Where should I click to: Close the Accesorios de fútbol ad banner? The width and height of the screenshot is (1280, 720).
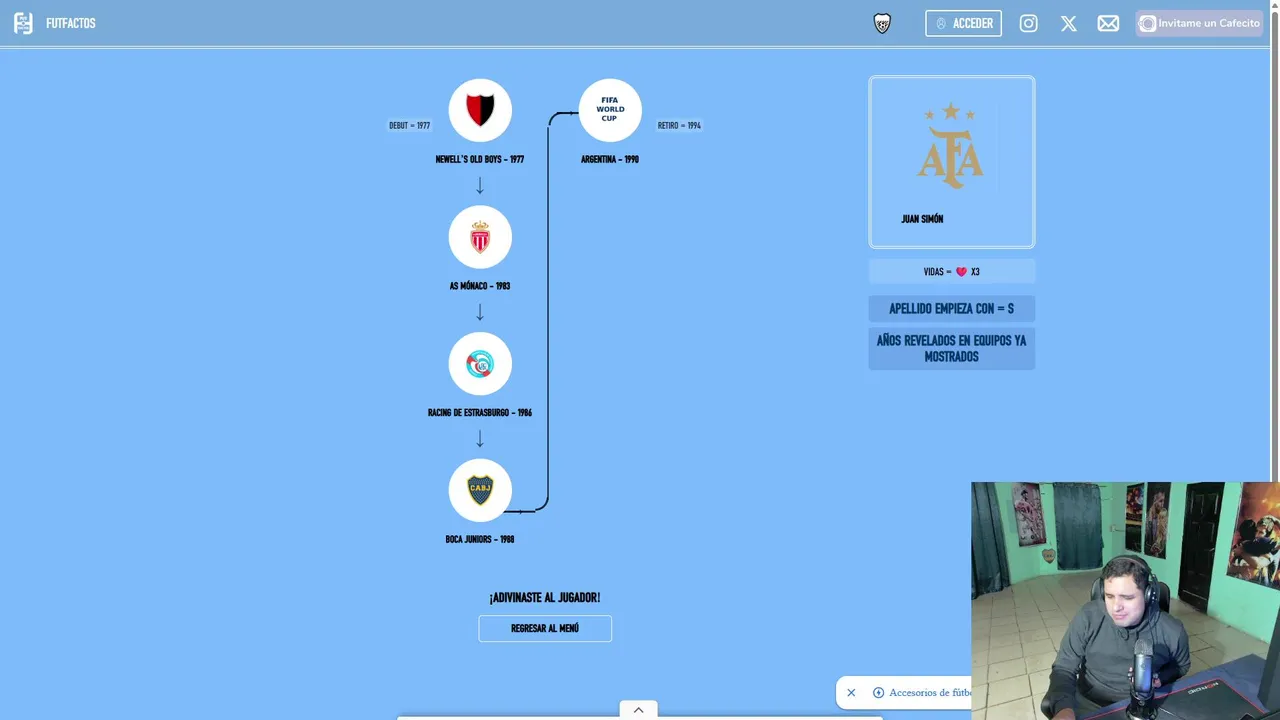(851, 692)
